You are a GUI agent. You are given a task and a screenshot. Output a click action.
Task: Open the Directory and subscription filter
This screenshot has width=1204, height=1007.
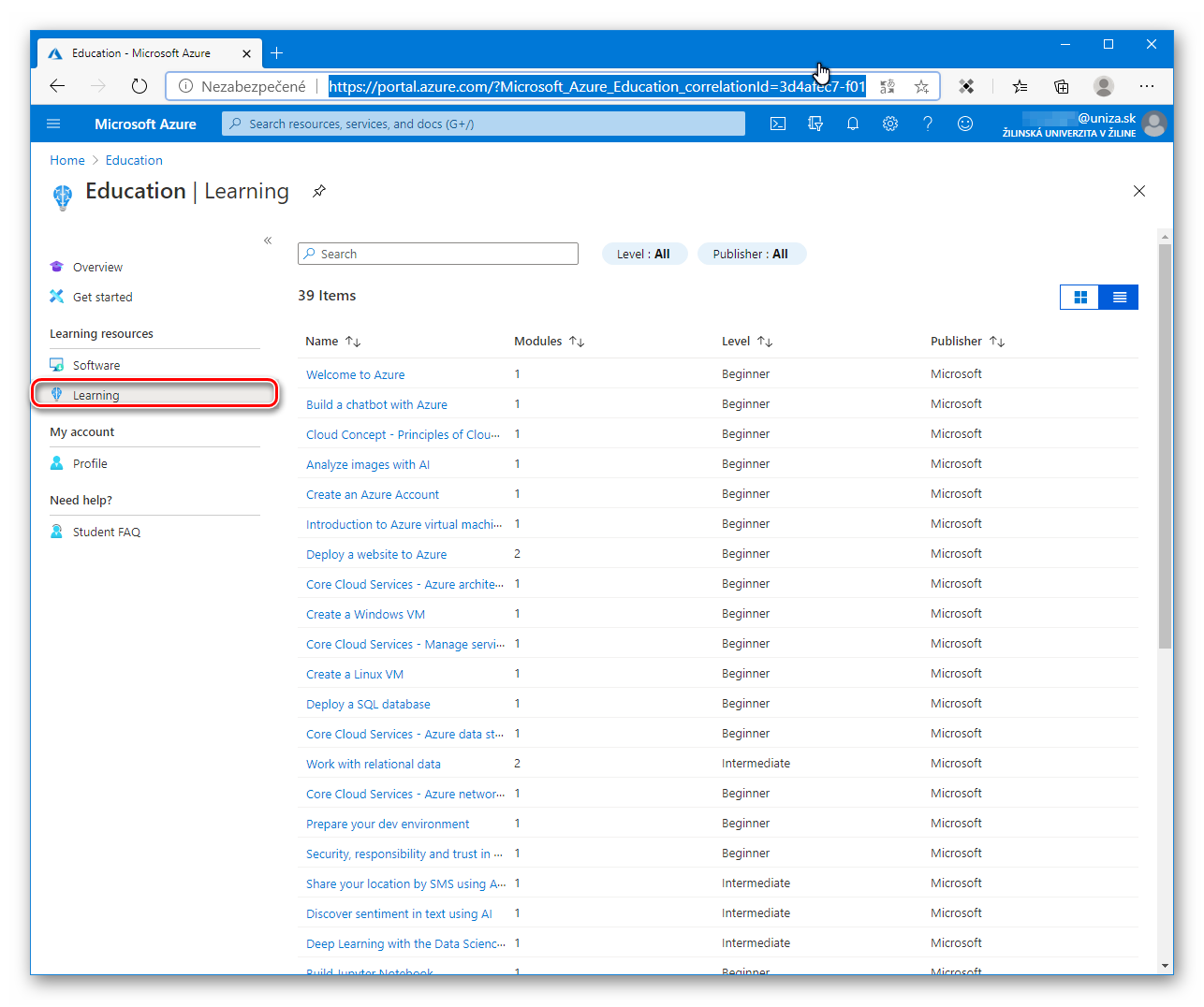coord(815,123)
